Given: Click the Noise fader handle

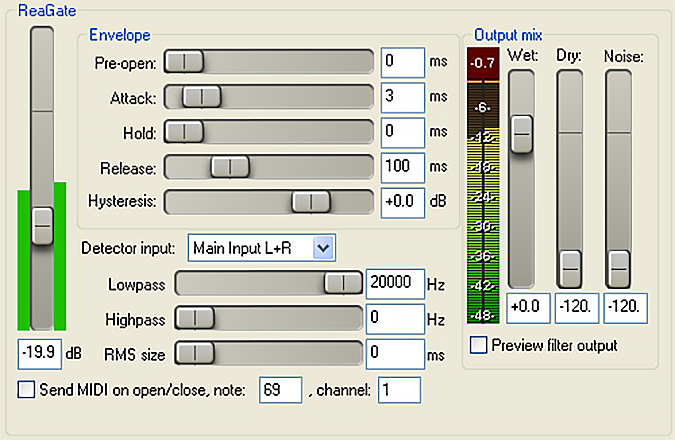Looking at the screenshot, I should pyautogui.click(x=619, y=269).
